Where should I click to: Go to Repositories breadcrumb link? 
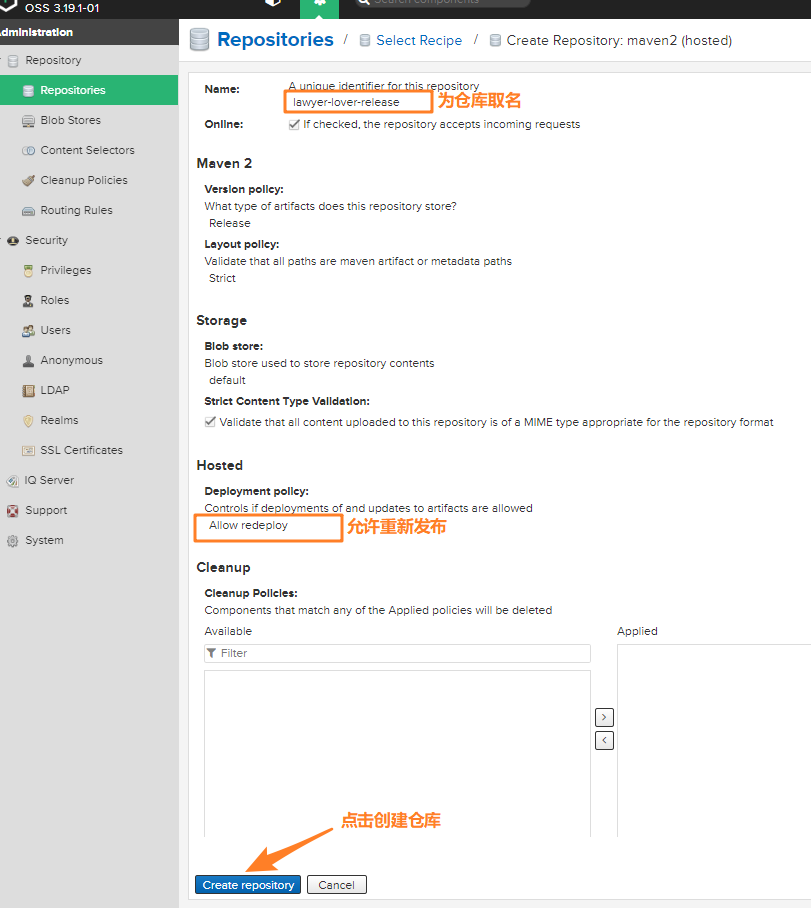275,39
